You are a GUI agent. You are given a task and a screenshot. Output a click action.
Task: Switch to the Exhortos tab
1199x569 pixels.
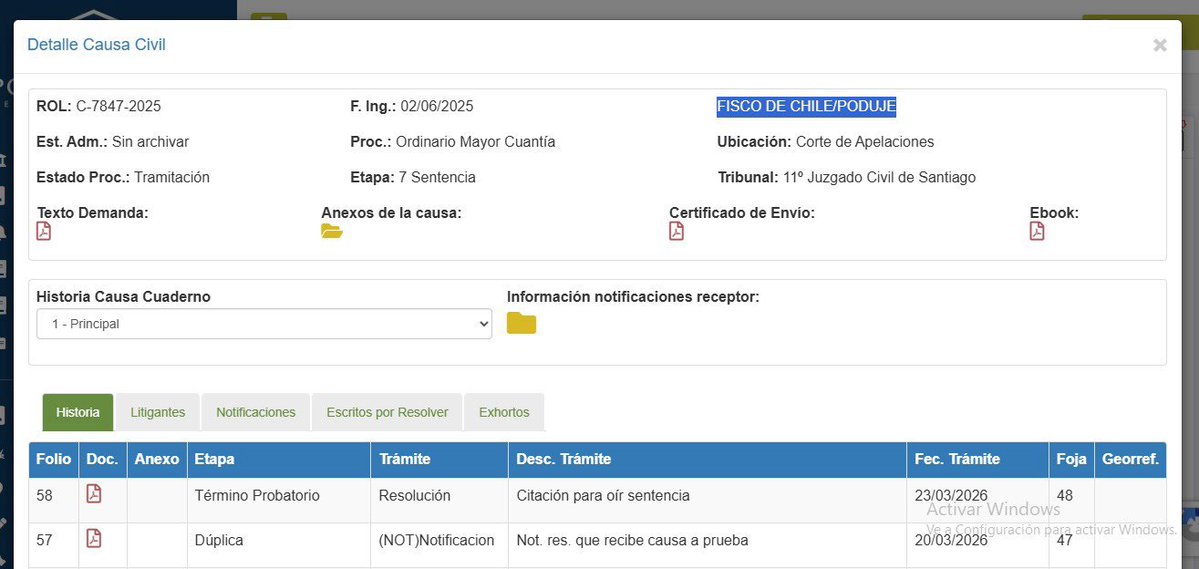504,412
